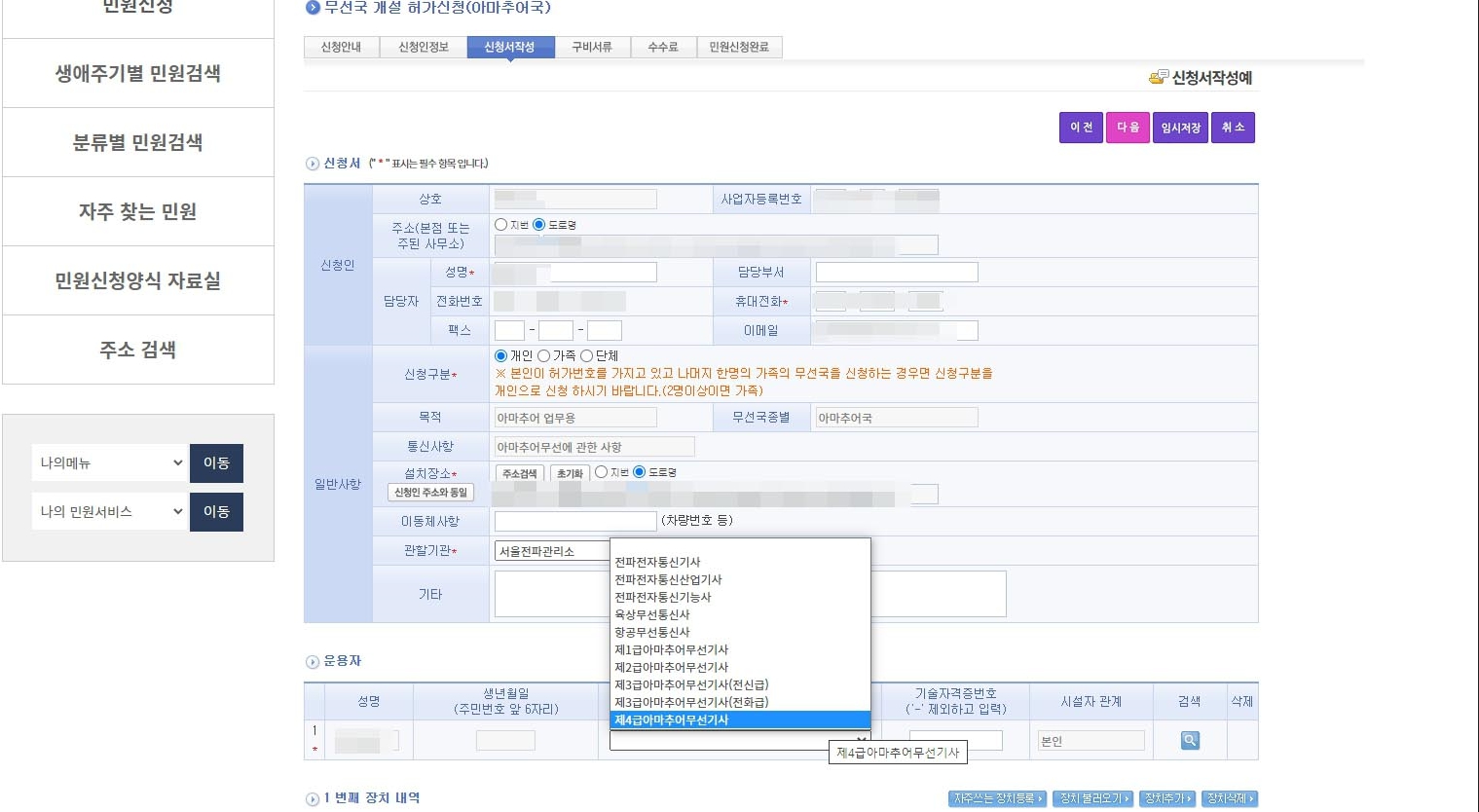This screenshot has width=1479, height=812.
Task: Select 도로명 radio for installation place
Action: [x=639, y=471]
